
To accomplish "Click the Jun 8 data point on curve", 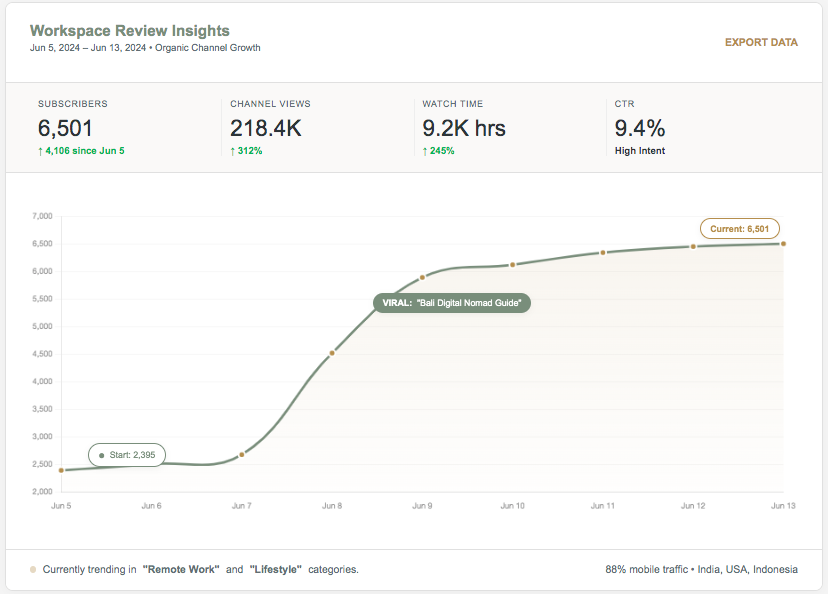I will click(332, 352).
